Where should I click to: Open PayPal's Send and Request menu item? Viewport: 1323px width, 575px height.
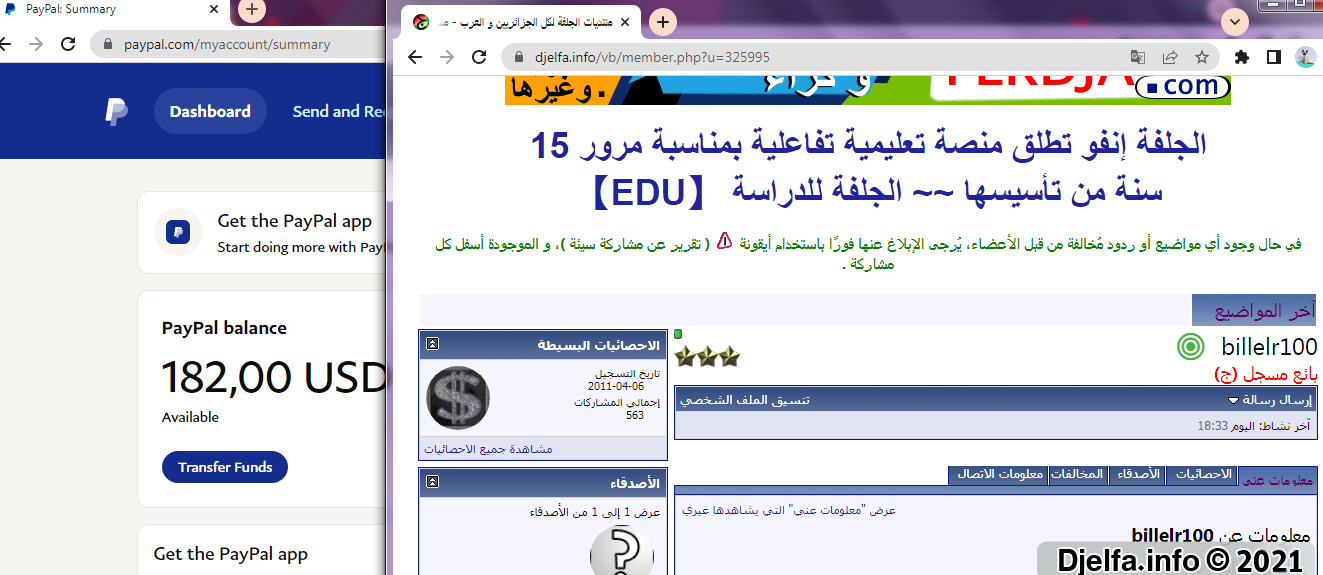point(339,111)
